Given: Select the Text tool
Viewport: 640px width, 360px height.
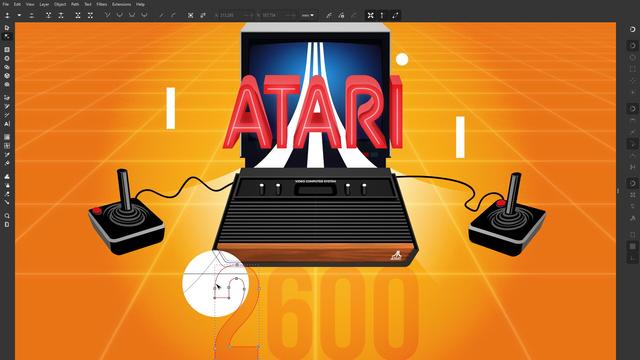Looking at the screenshot, I should [7, 124].
